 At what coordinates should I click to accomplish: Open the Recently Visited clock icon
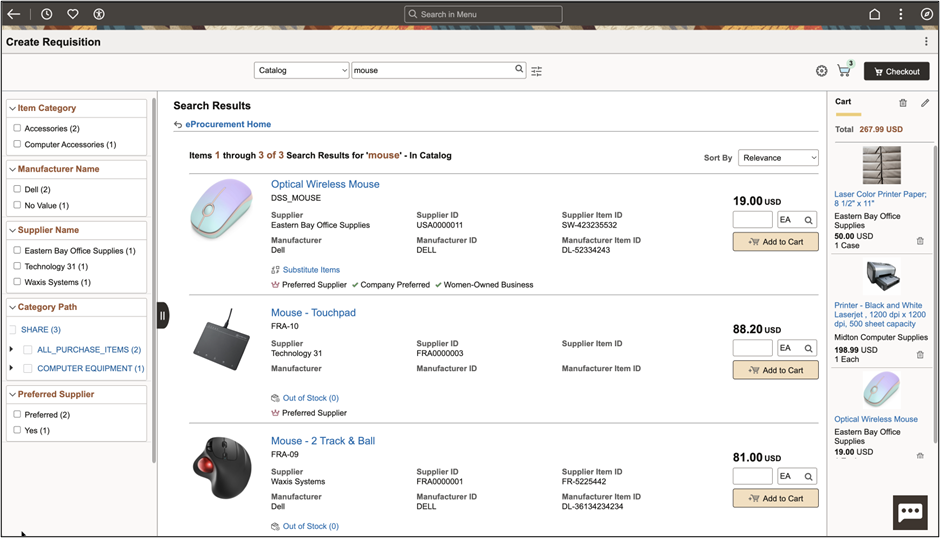coord(47,14)
